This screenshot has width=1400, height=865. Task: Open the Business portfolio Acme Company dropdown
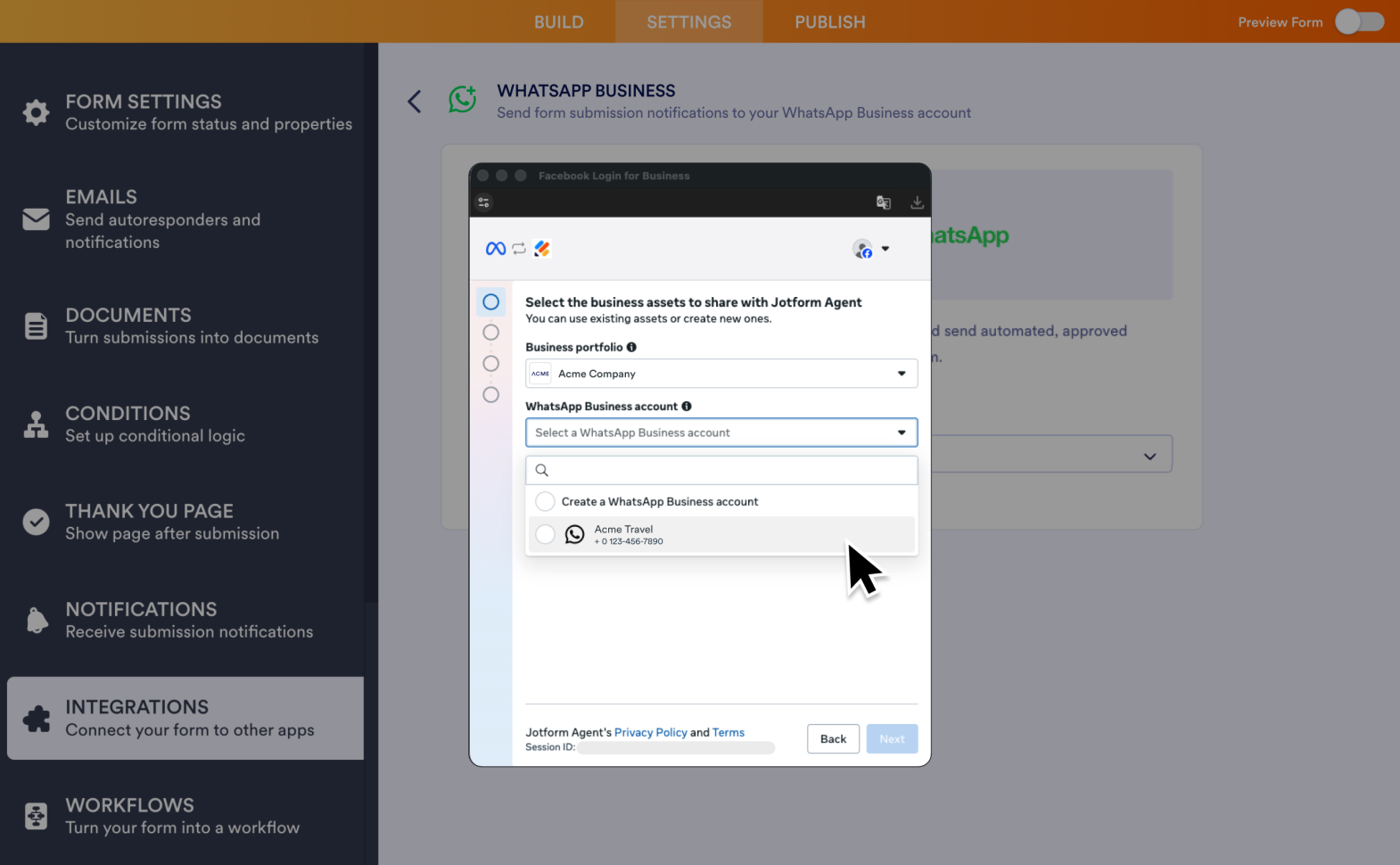tap(721, 374)
